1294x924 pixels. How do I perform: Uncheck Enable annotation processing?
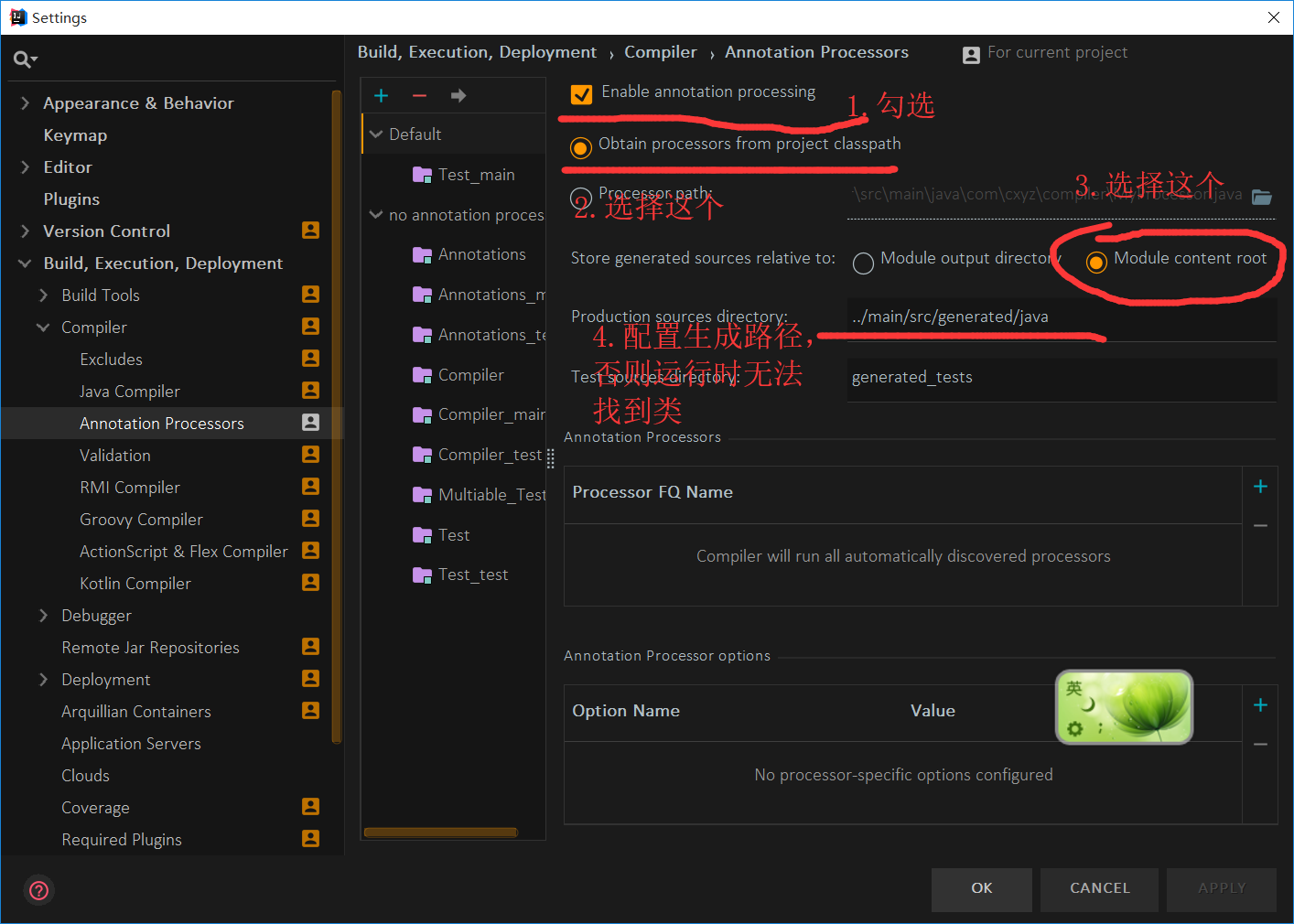(x=581, y=91)
